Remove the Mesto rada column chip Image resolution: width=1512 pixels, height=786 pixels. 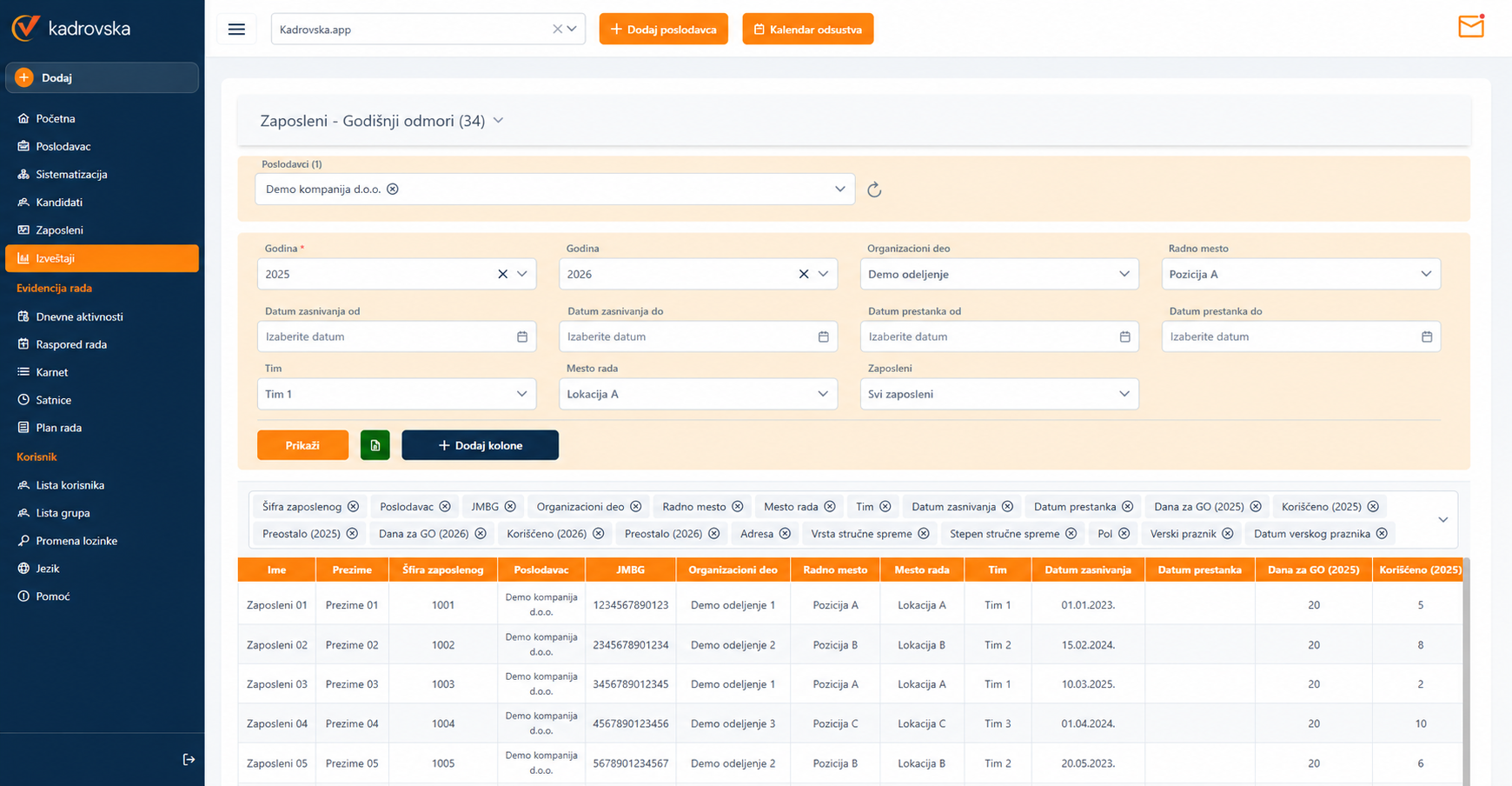830,507
